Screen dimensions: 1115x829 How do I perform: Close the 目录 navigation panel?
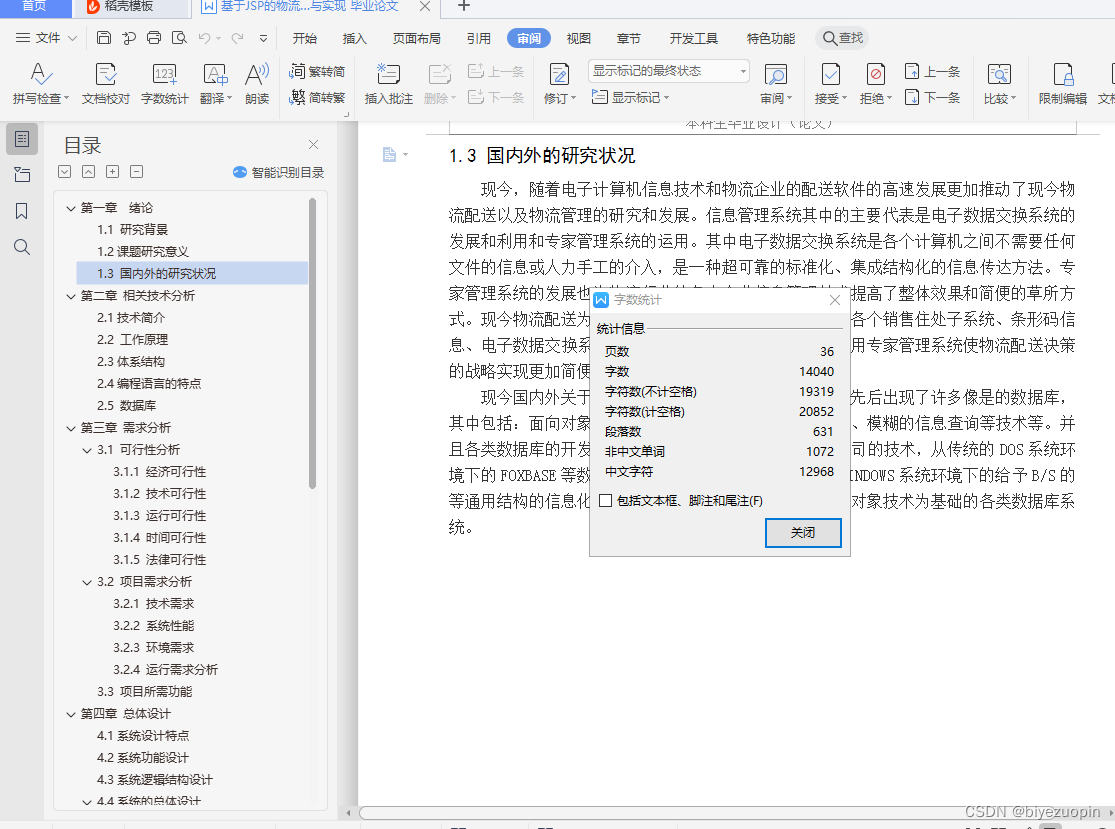[x=314, y=144]
